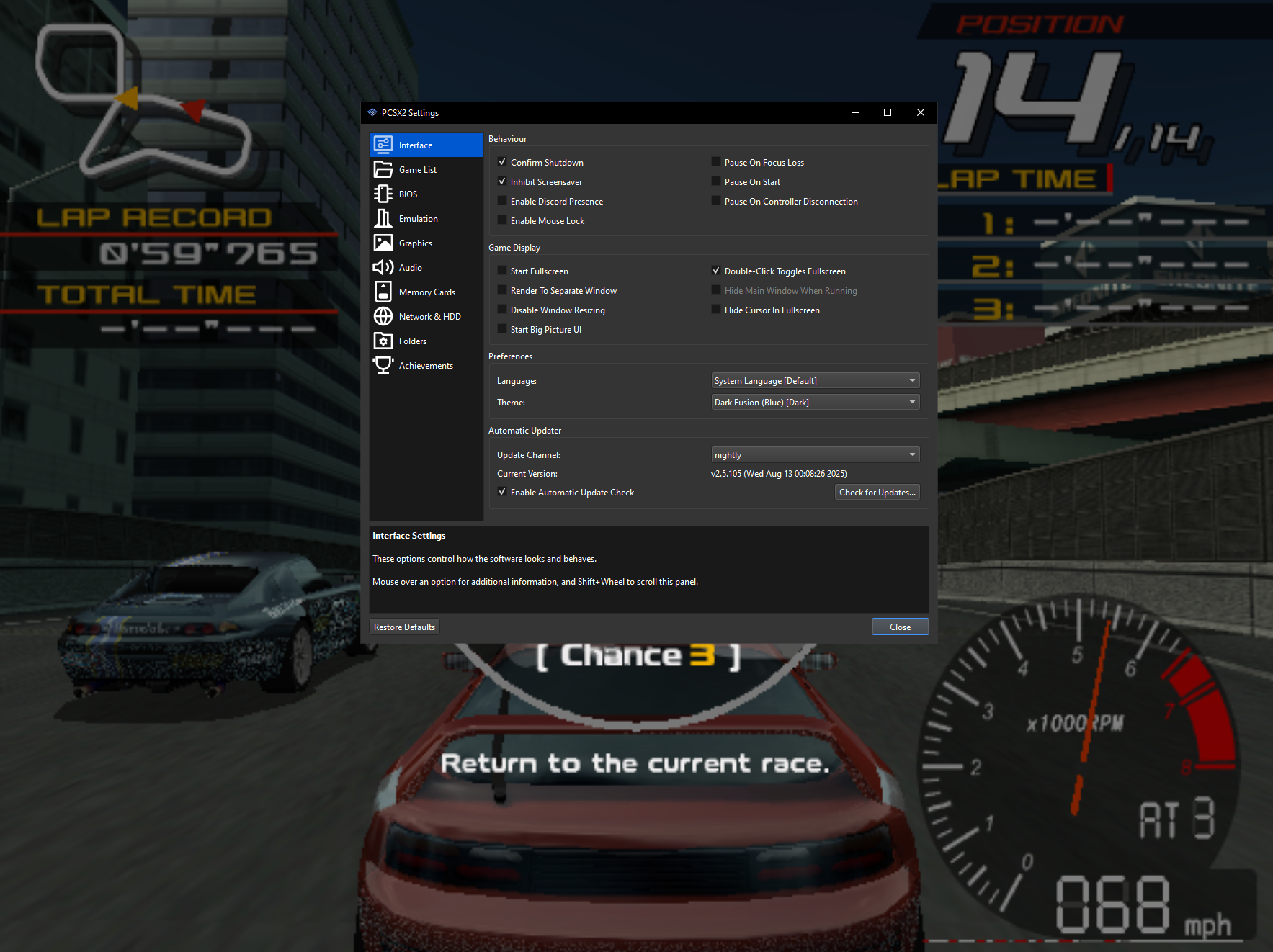Switch to the Game List label
This screenshot has width=1273, height=952.
pyautogui.click(x=418, y=170)
